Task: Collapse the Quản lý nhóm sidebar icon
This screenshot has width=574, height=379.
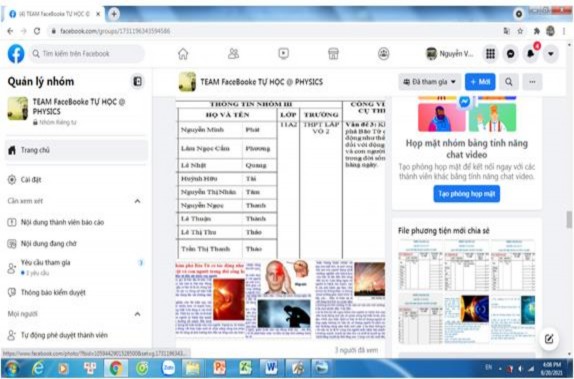Action: pos(137,81)
